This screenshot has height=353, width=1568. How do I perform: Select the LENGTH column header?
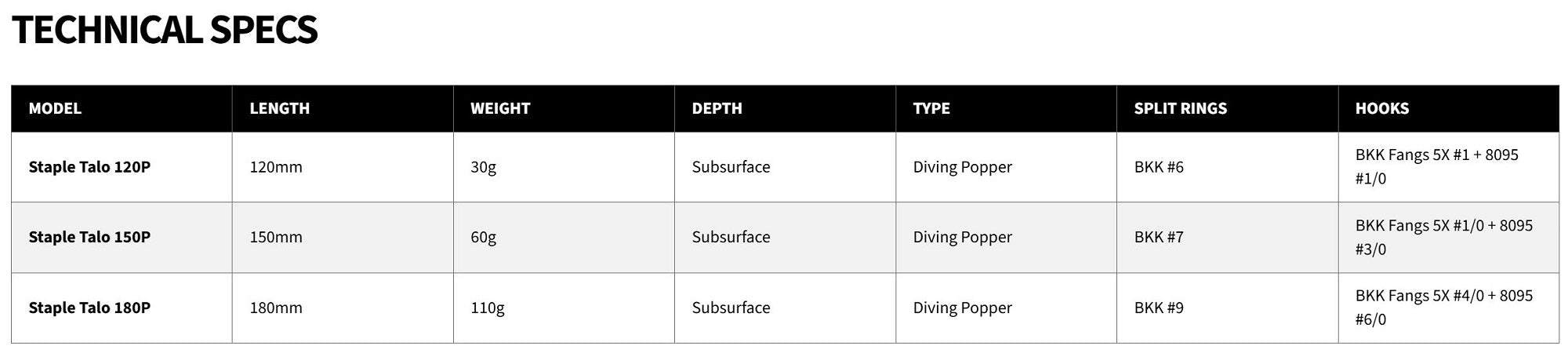click(x=279, y=108)
